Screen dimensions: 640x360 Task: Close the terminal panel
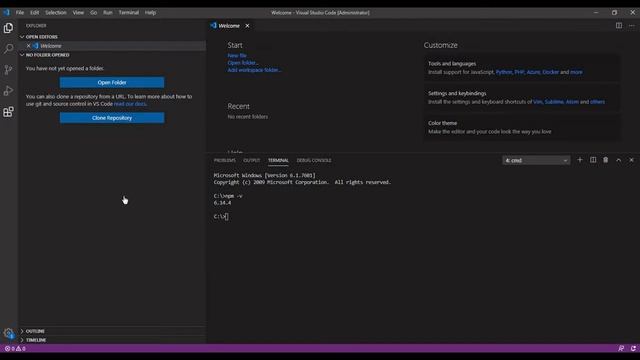631,160
